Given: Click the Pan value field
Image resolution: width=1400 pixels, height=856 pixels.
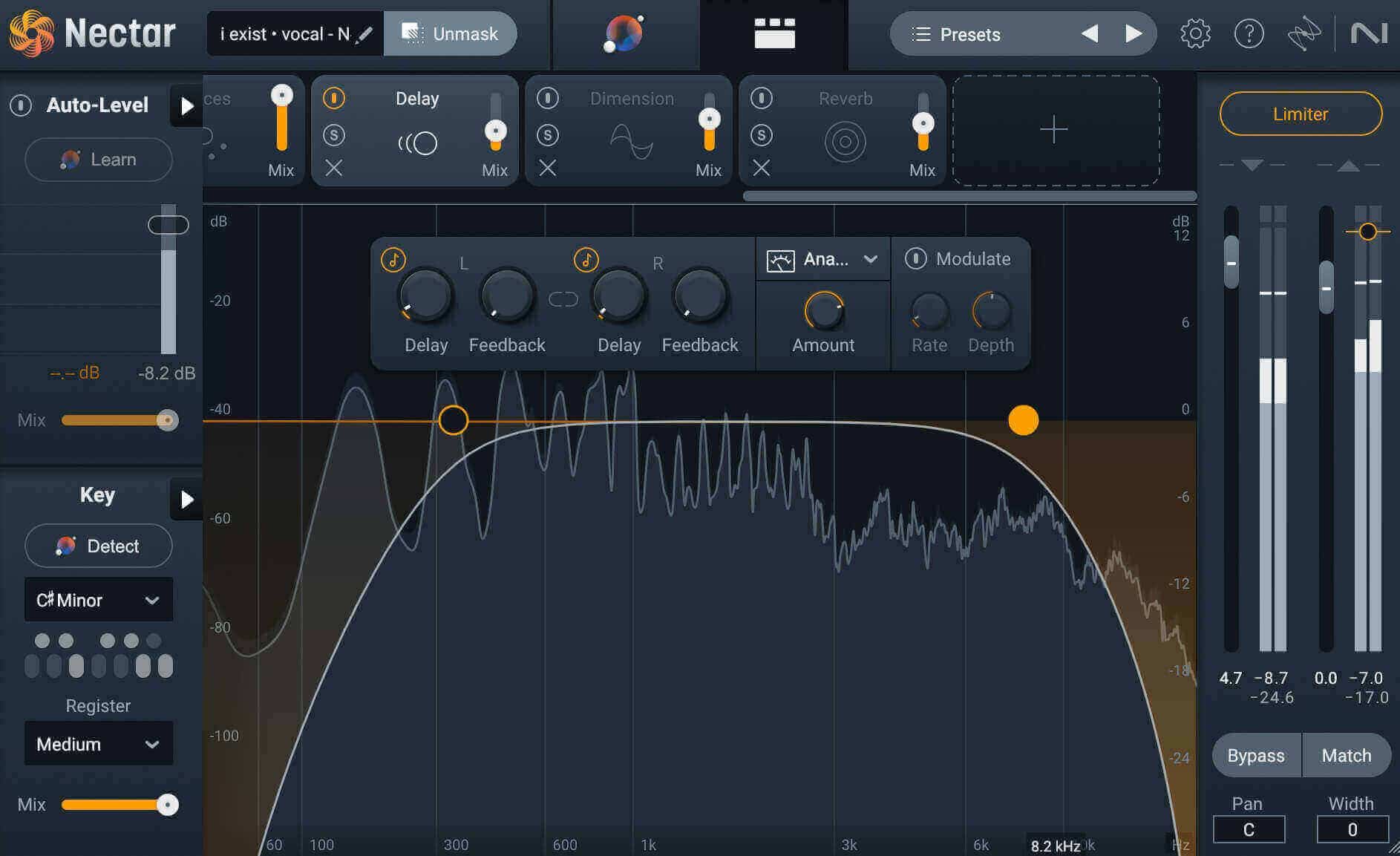Looking at the screenshot, I should point(1249,829).
